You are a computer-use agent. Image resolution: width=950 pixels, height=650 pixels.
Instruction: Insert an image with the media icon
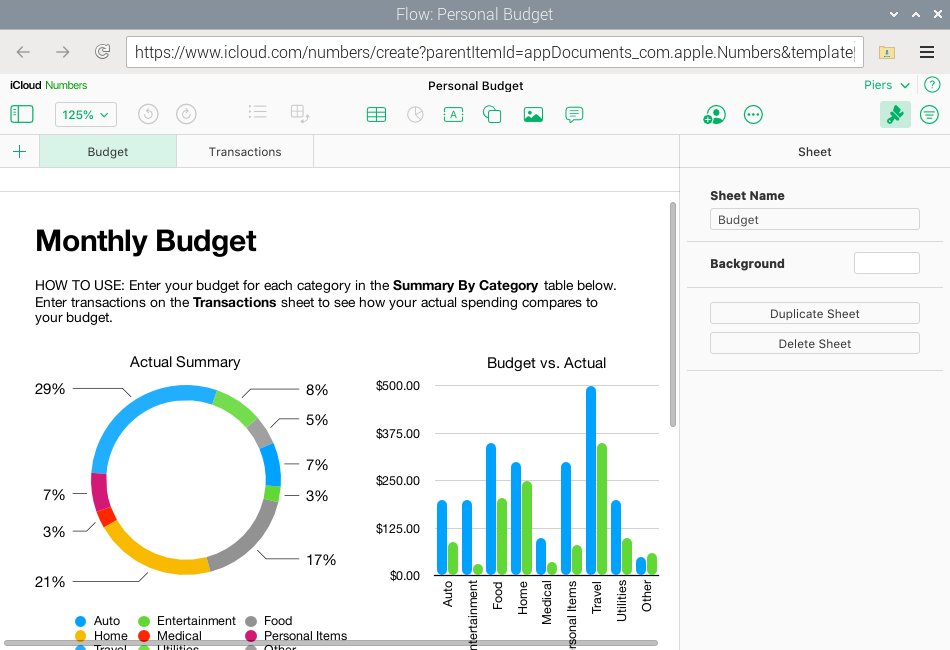pyautogui.click(x=533, y=114)
